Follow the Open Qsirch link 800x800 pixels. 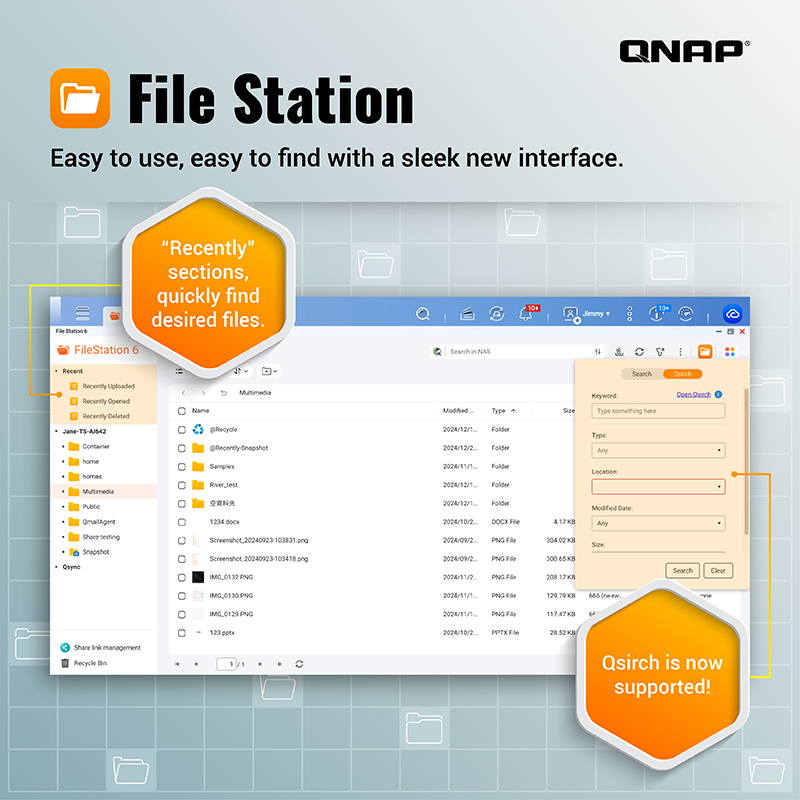(x=693, y=394)
